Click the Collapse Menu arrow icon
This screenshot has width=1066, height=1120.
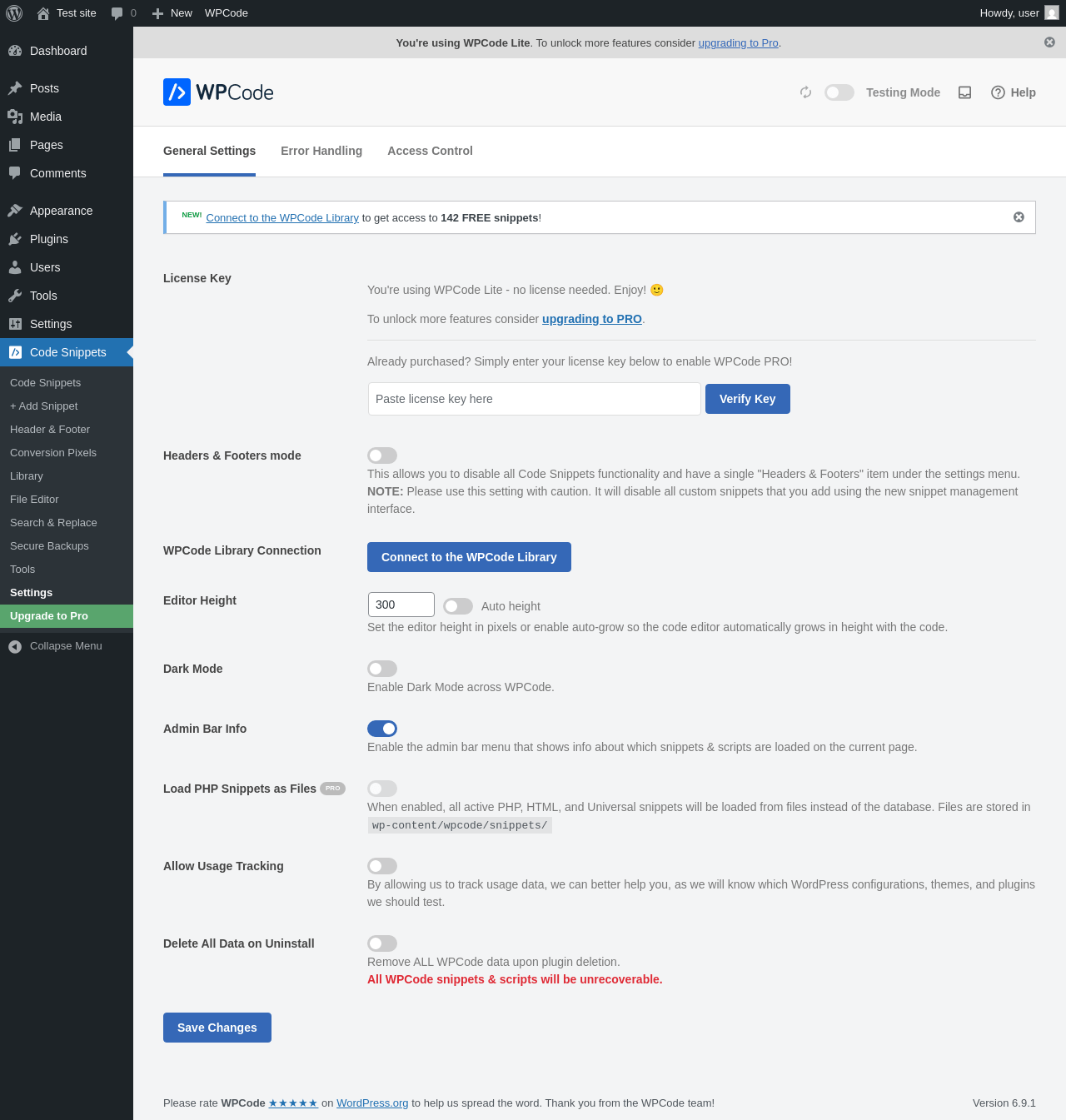(15, 646)
